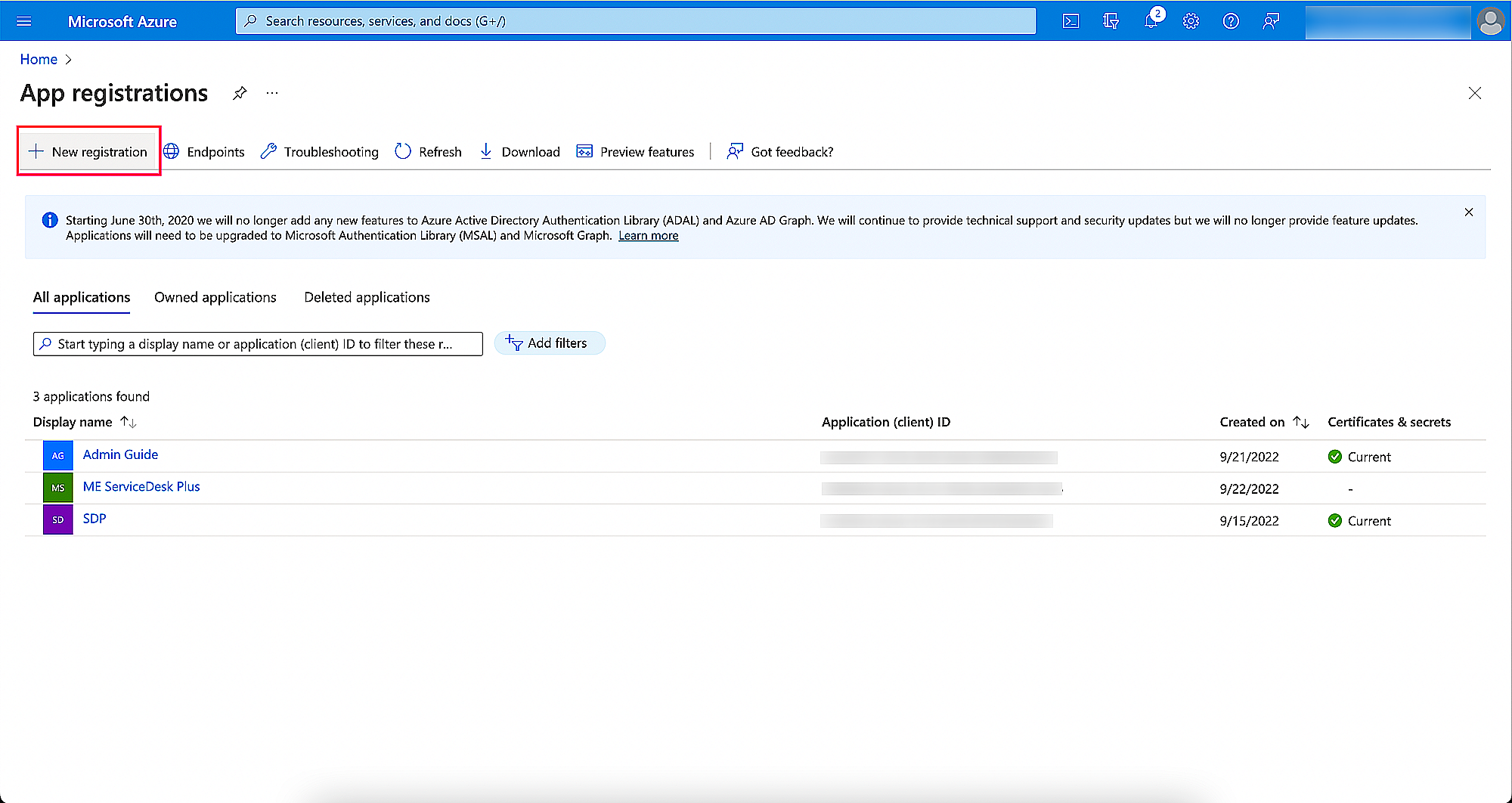Viewport: 1512px width, 803px height.
Task: Select the 9/15/2022 created date cell
Action: pyautogui.click(x=1249, y=521)
